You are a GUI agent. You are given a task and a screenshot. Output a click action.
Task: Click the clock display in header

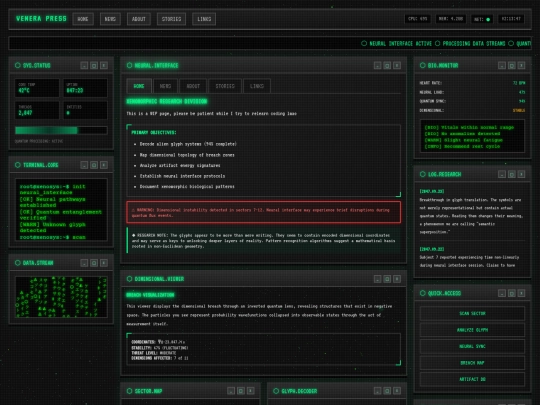point(511,19)
